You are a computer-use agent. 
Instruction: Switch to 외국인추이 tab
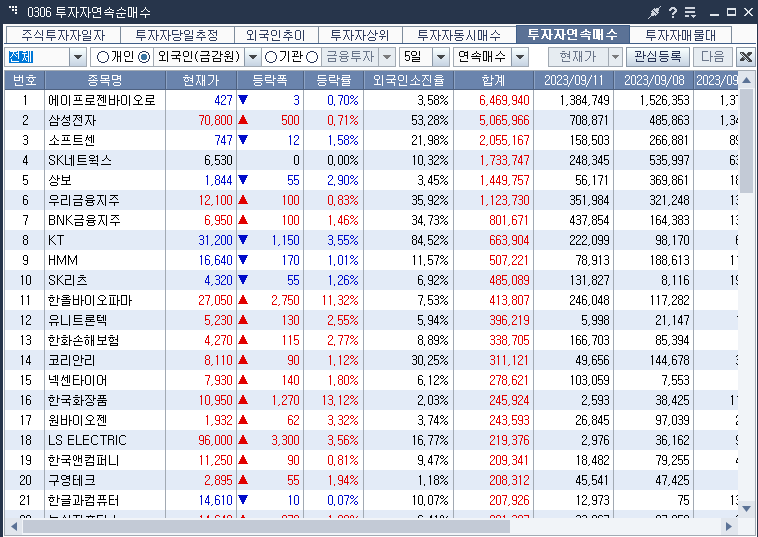click(276, 35)
